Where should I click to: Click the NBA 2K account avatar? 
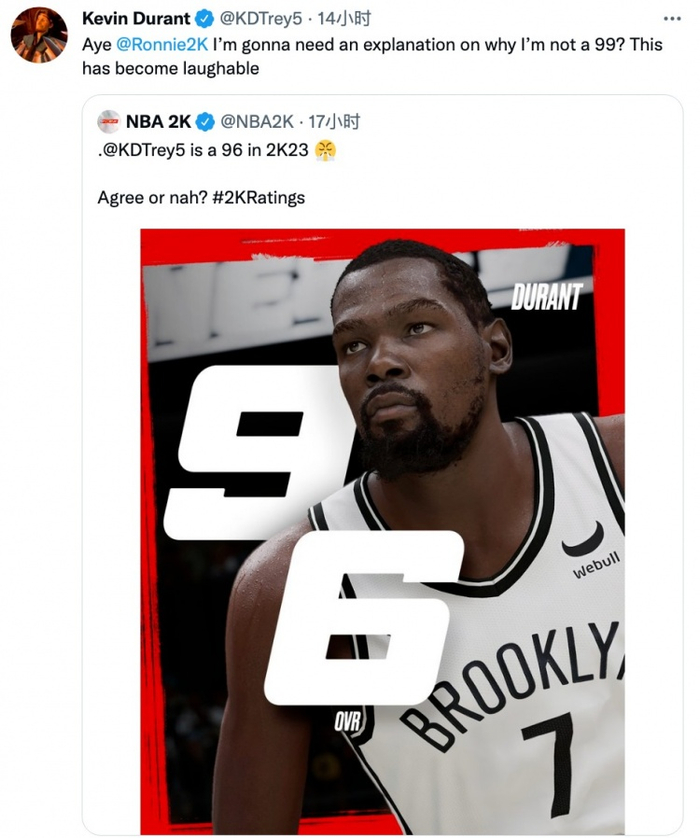[x=109, y=123]
